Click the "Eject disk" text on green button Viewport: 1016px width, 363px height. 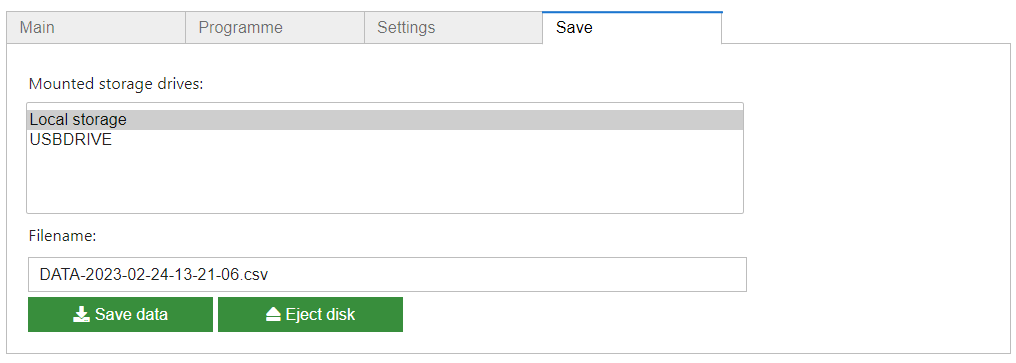point(320,314)
